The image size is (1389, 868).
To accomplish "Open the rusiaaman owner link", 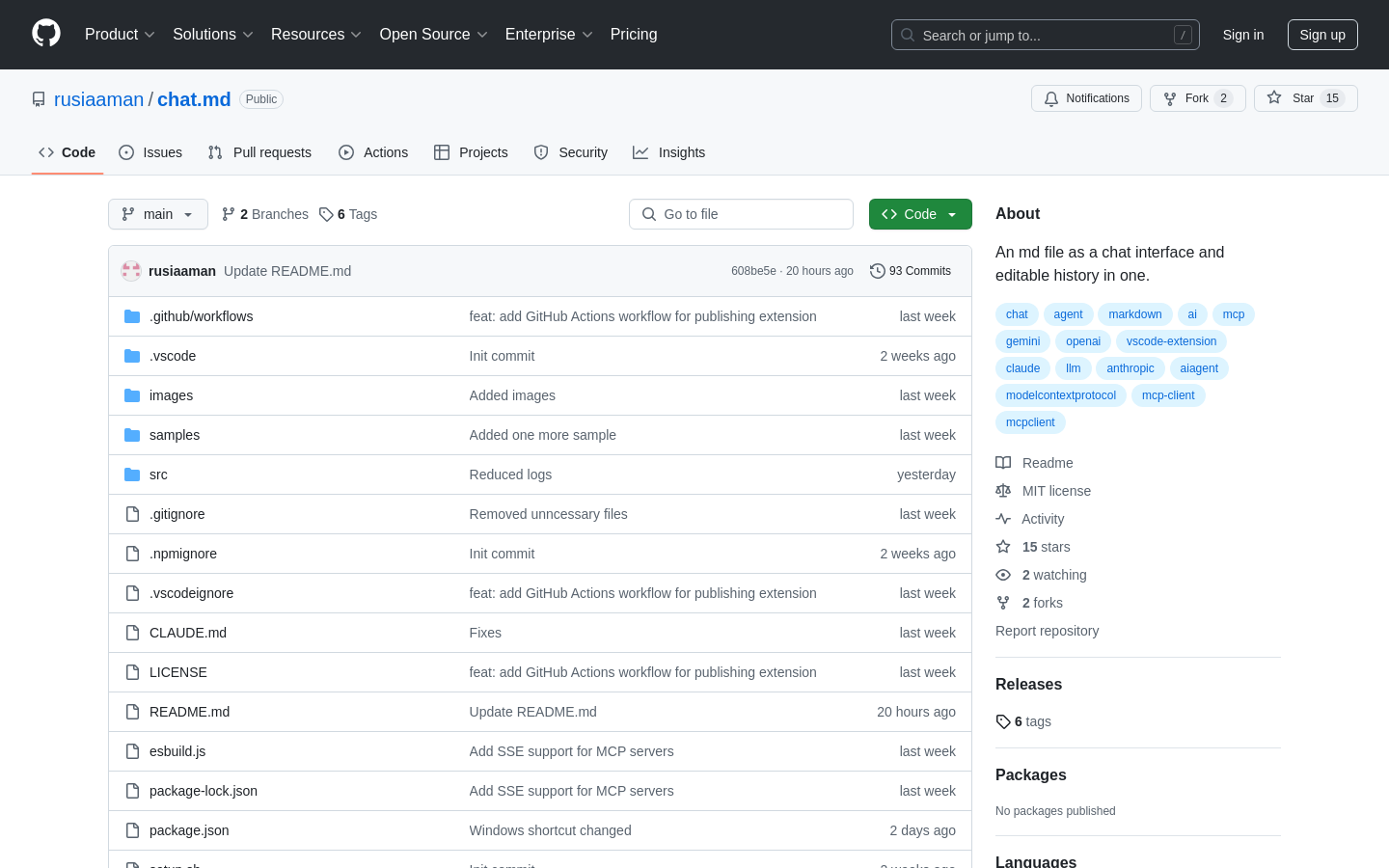I will pyautogui.click(x=98, y=99).
